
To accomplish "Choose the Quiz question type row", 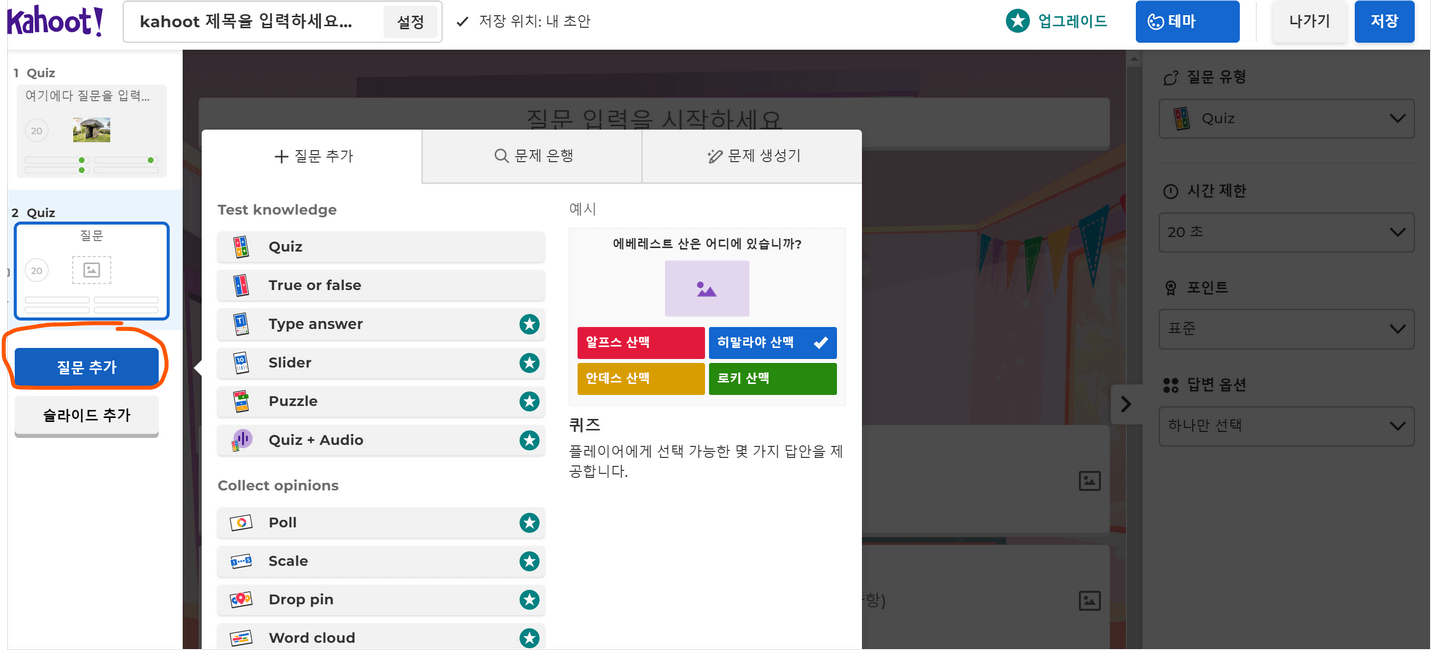I will [x=381, y=247].
